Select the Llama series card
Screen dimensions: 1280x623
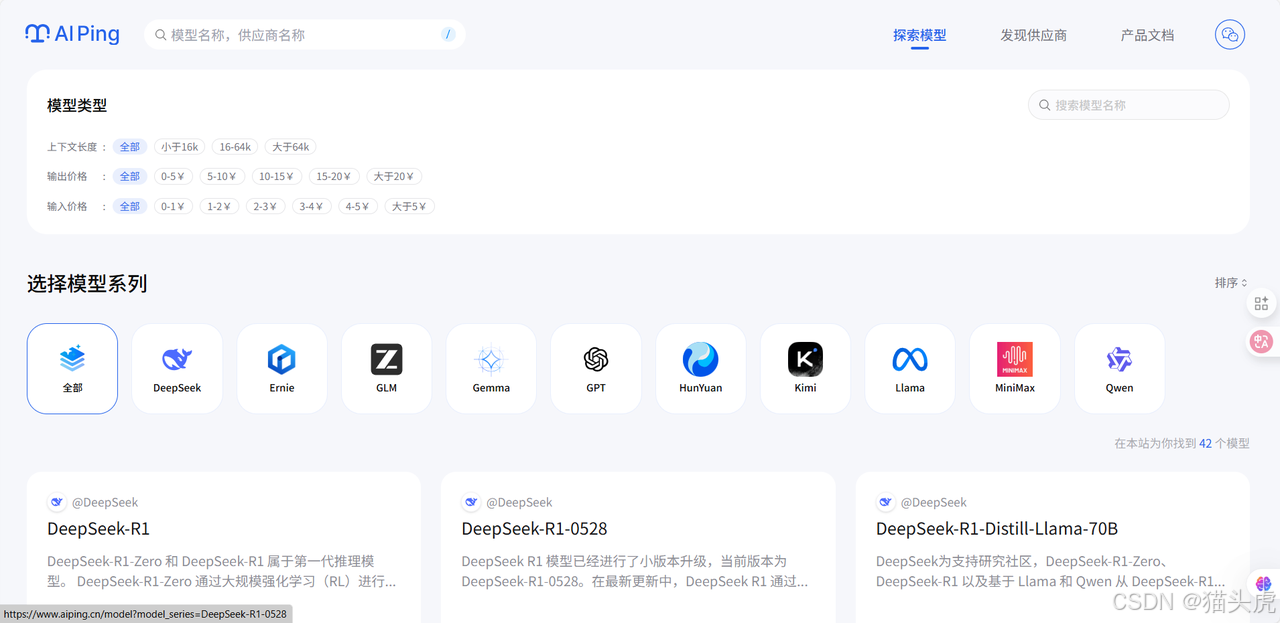click(x=910, y=368)
